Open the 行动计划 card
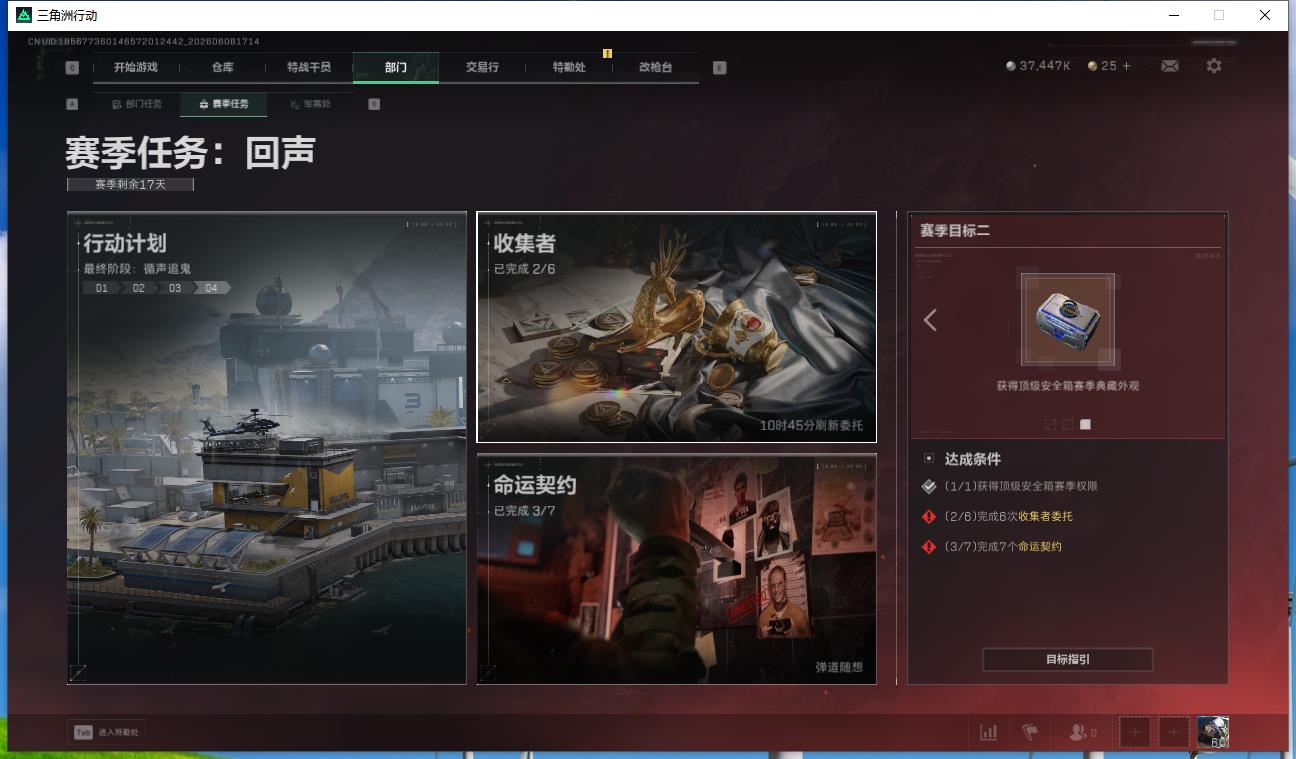 (267, 448)
